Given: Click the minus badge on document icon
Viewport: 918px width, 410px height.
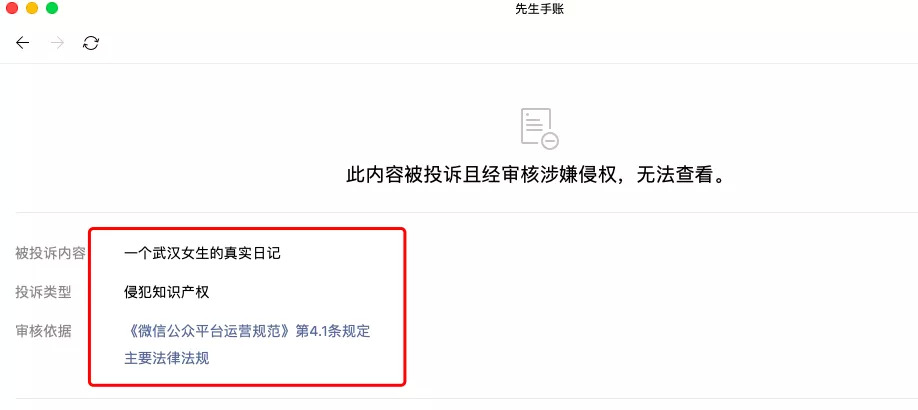Looking at the screenshot, I should pos(550,141).
